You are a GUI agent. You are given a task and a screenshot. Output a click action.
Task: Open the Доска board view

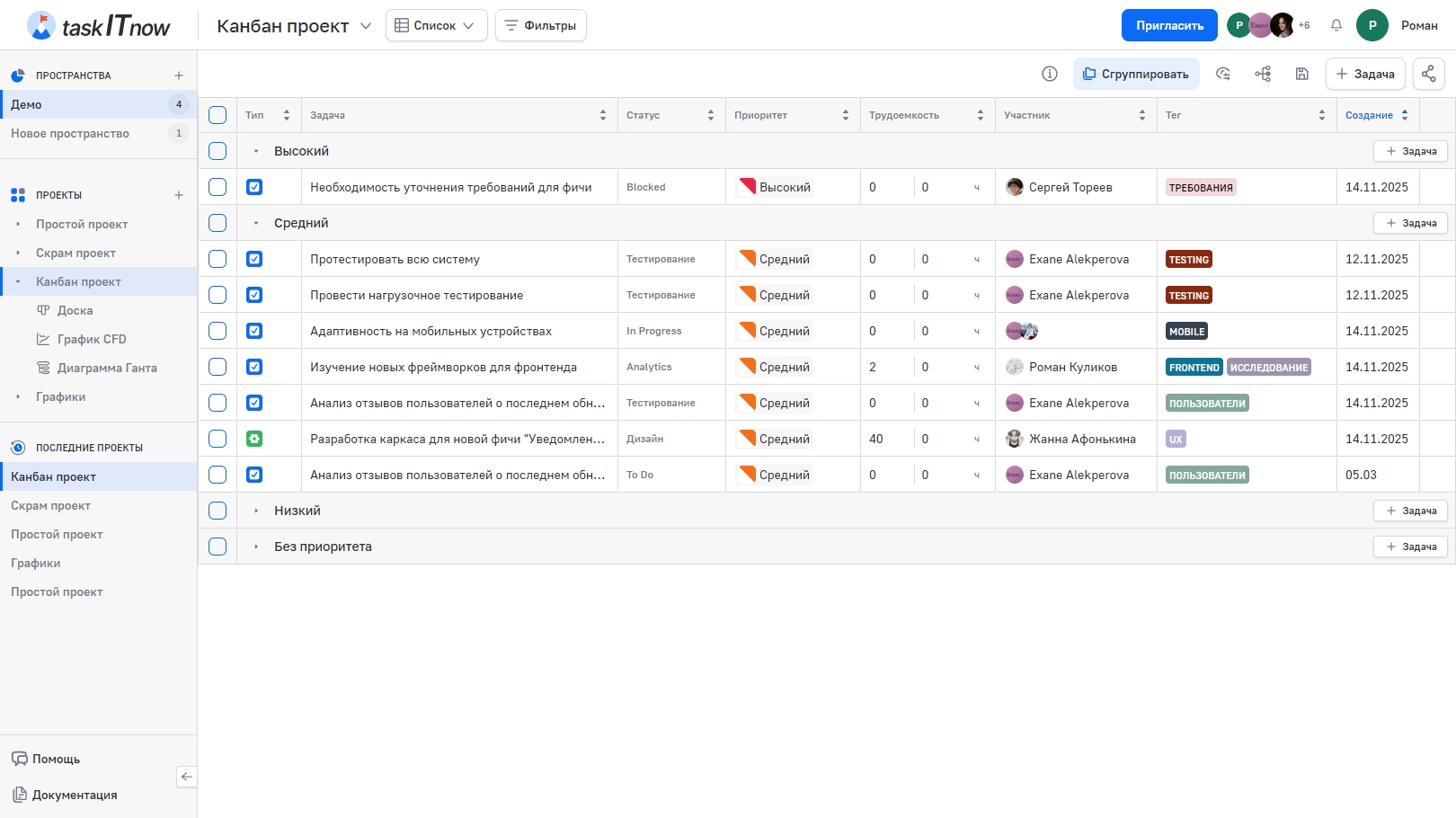[x=75, y=310]
